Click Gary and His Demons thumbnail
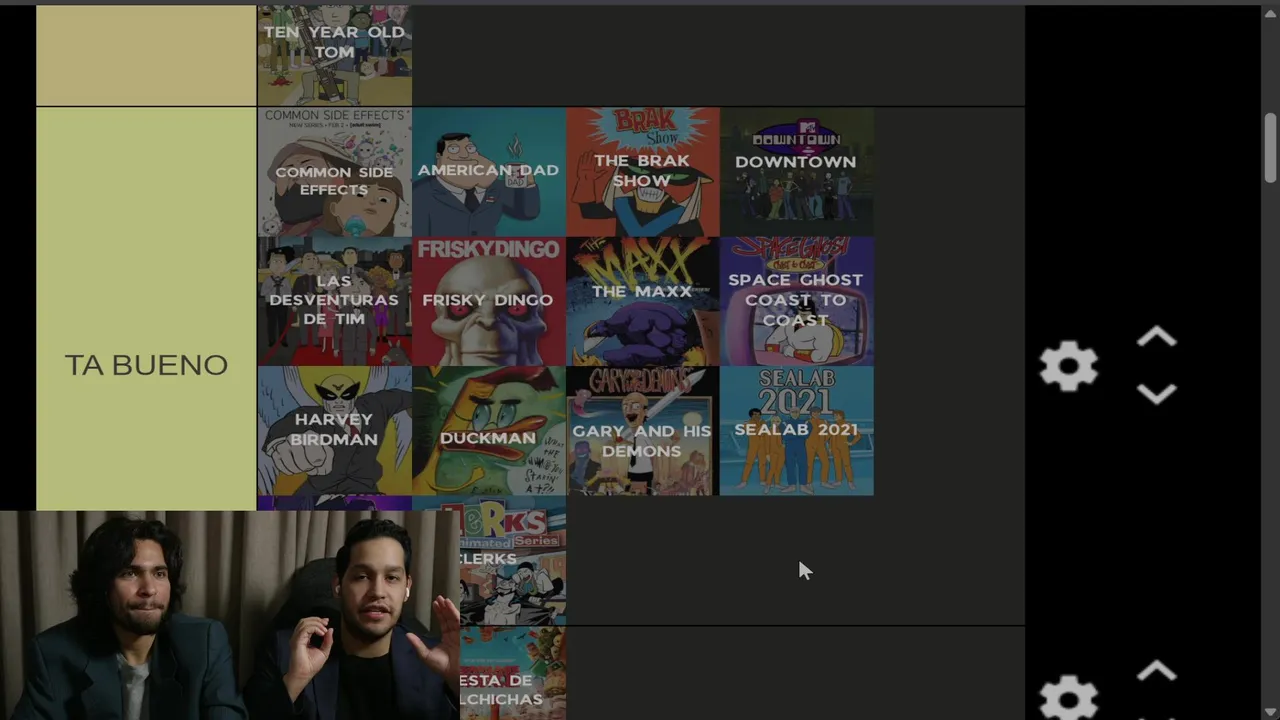The height and width of the screenshot is (720, 1280). tap(642, 431)
